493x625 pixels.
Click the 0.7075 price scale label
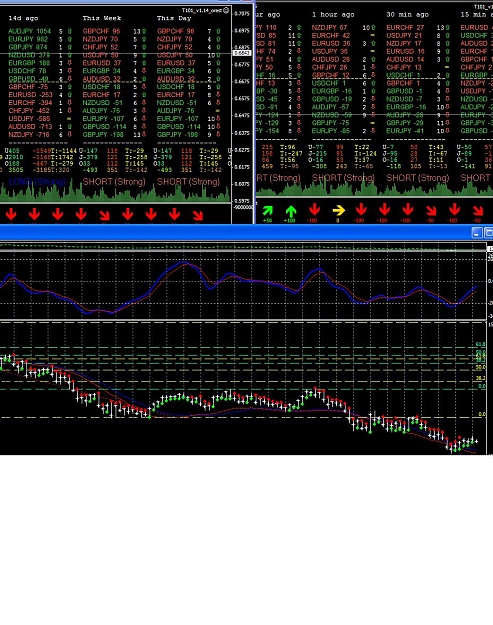tap(242, 14)
